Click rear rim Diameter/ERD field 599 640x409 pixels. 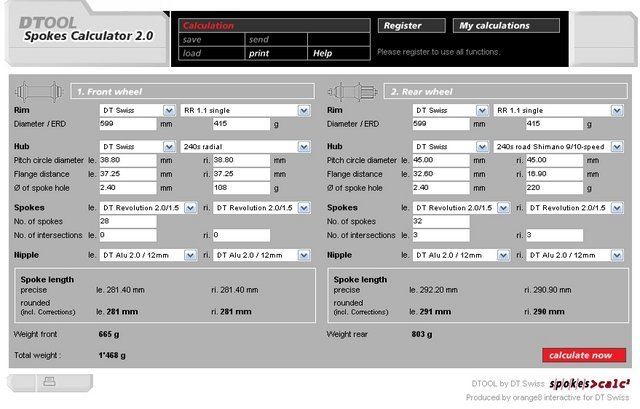(441, 124)
